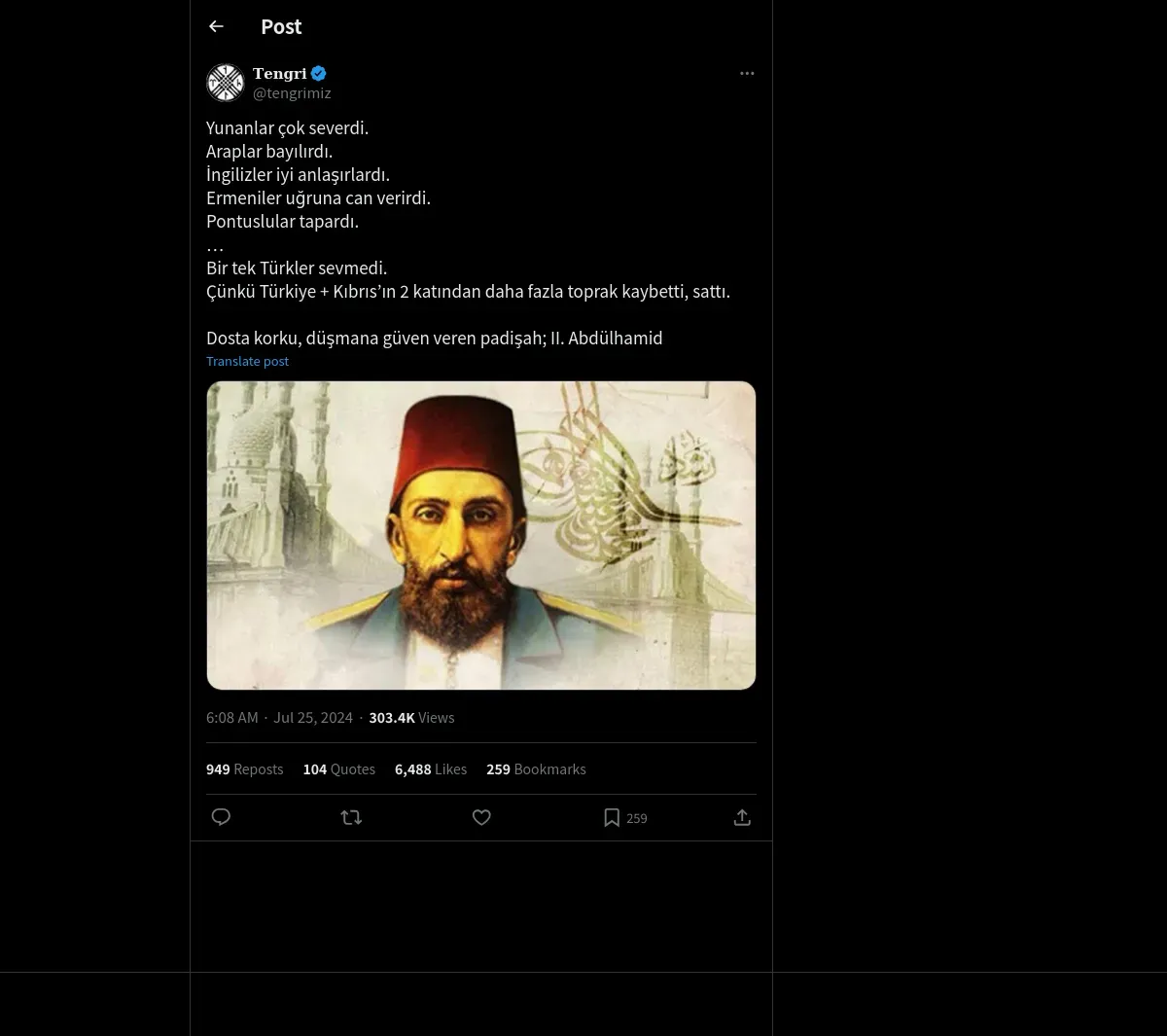The width and height of the screenshot is (1167, 1036).
Task: Open the three-dot more options menu
Action: pos(747,73)
